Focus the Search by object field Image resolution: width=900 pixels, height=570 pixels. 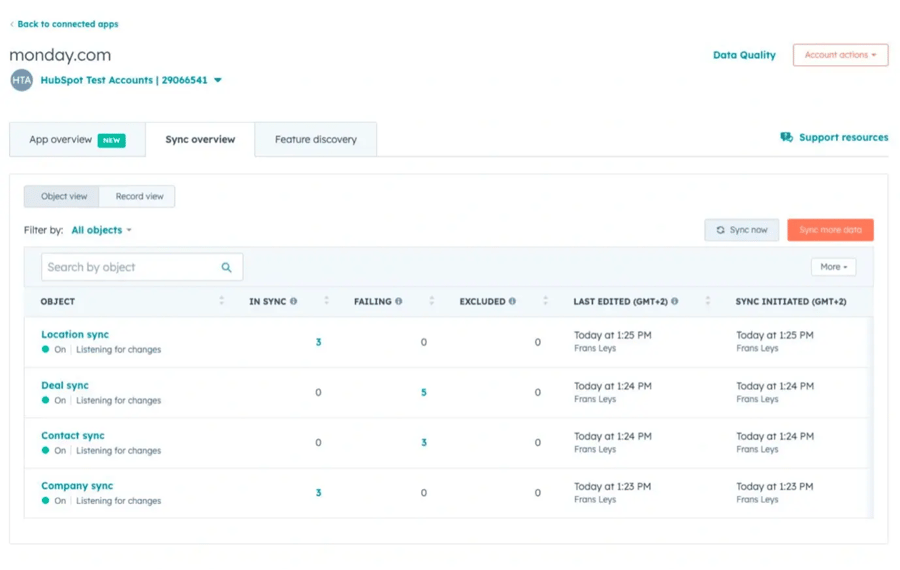click(142, 267)
